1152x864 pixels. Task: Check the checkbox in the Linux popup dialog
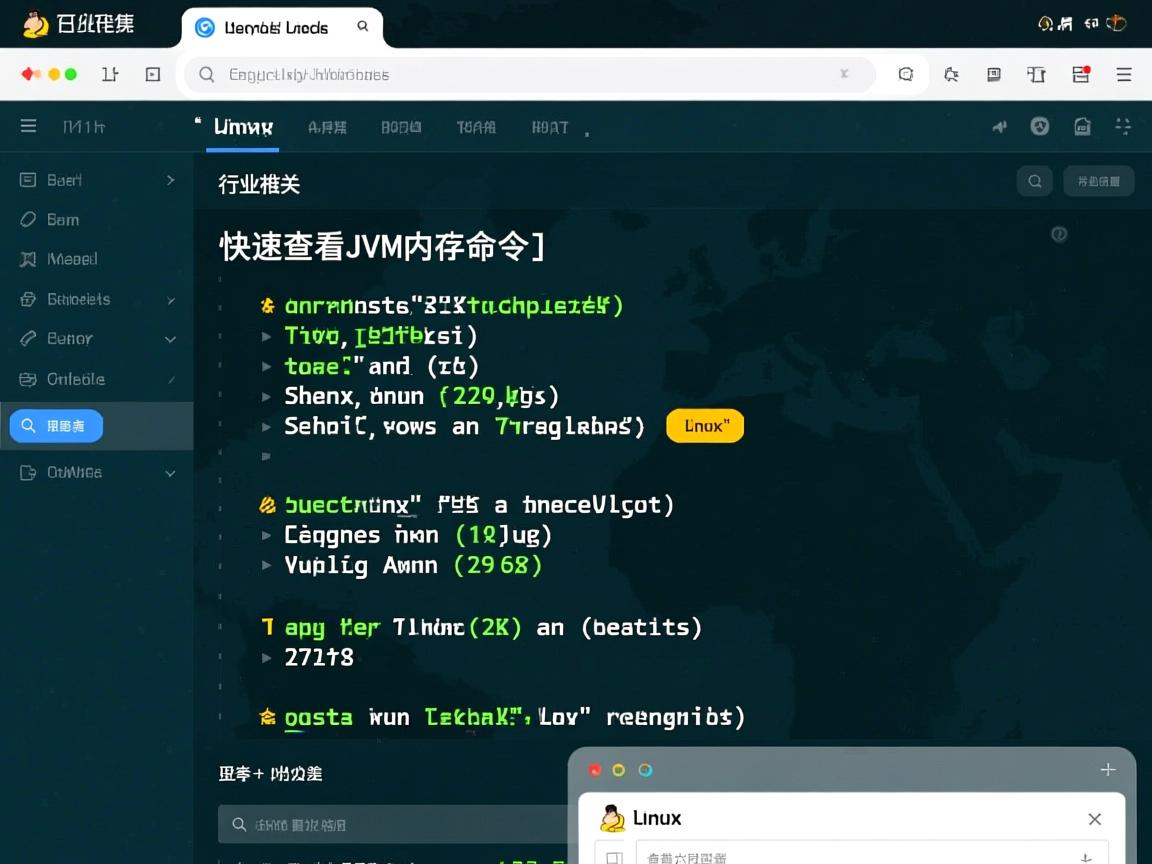tap(613, 857)
